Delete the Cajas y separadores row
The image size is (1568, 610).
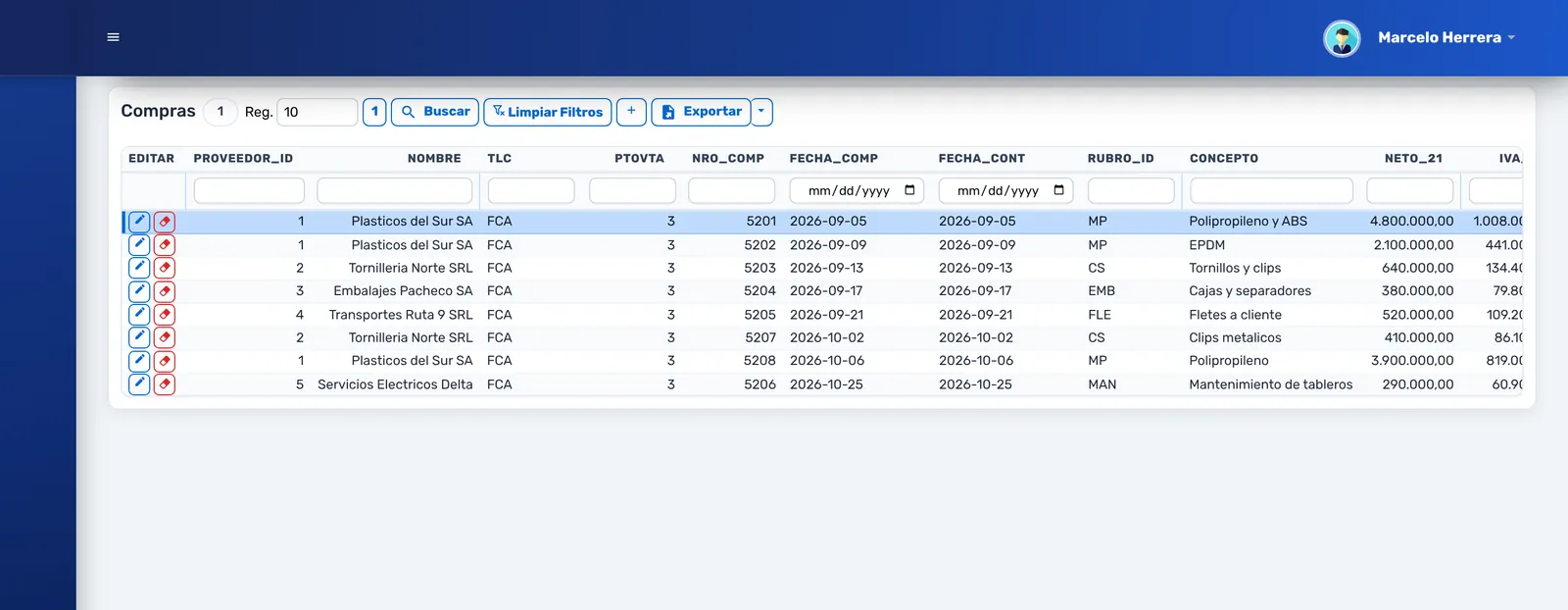tap(165, 291)
